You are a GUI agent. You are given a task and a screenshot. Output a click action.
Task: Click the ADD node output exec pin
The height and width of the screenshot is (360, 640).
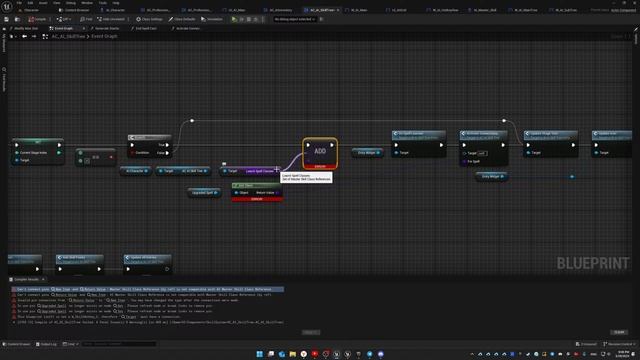tap(332, 145)
